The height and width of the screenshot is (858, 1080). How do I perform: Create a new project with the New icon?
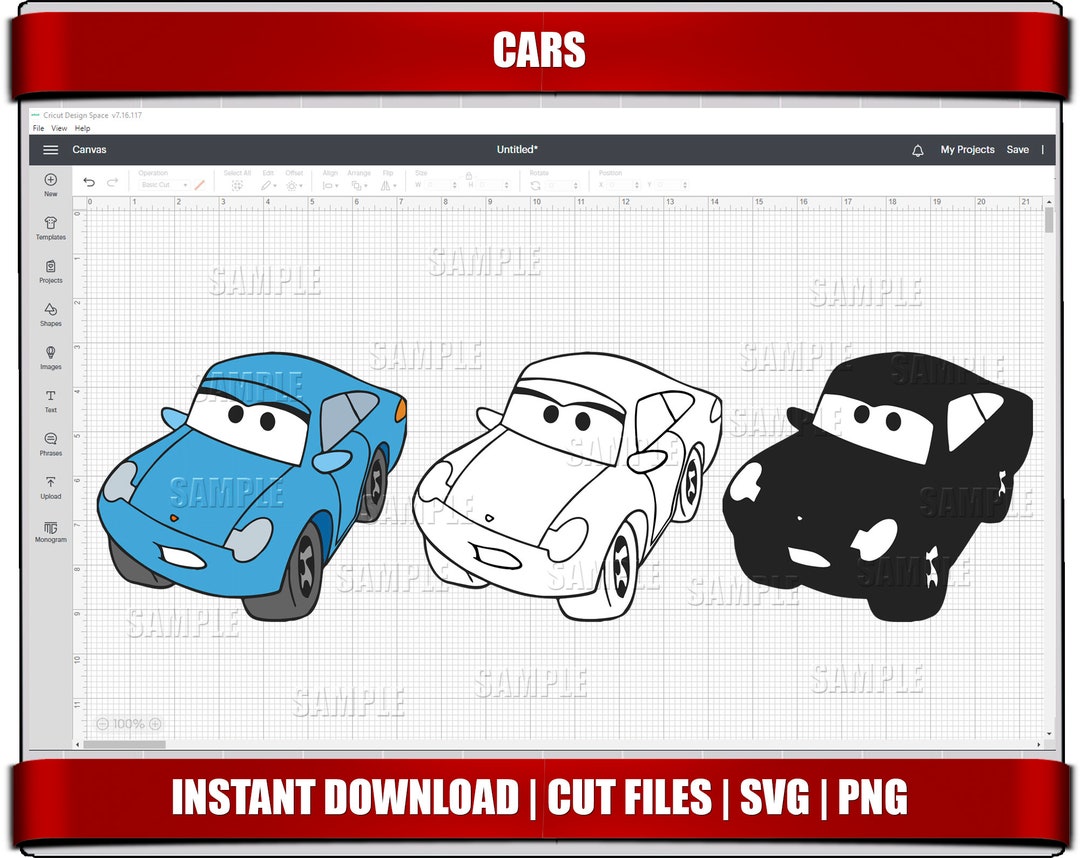click(x=50, y=180)
